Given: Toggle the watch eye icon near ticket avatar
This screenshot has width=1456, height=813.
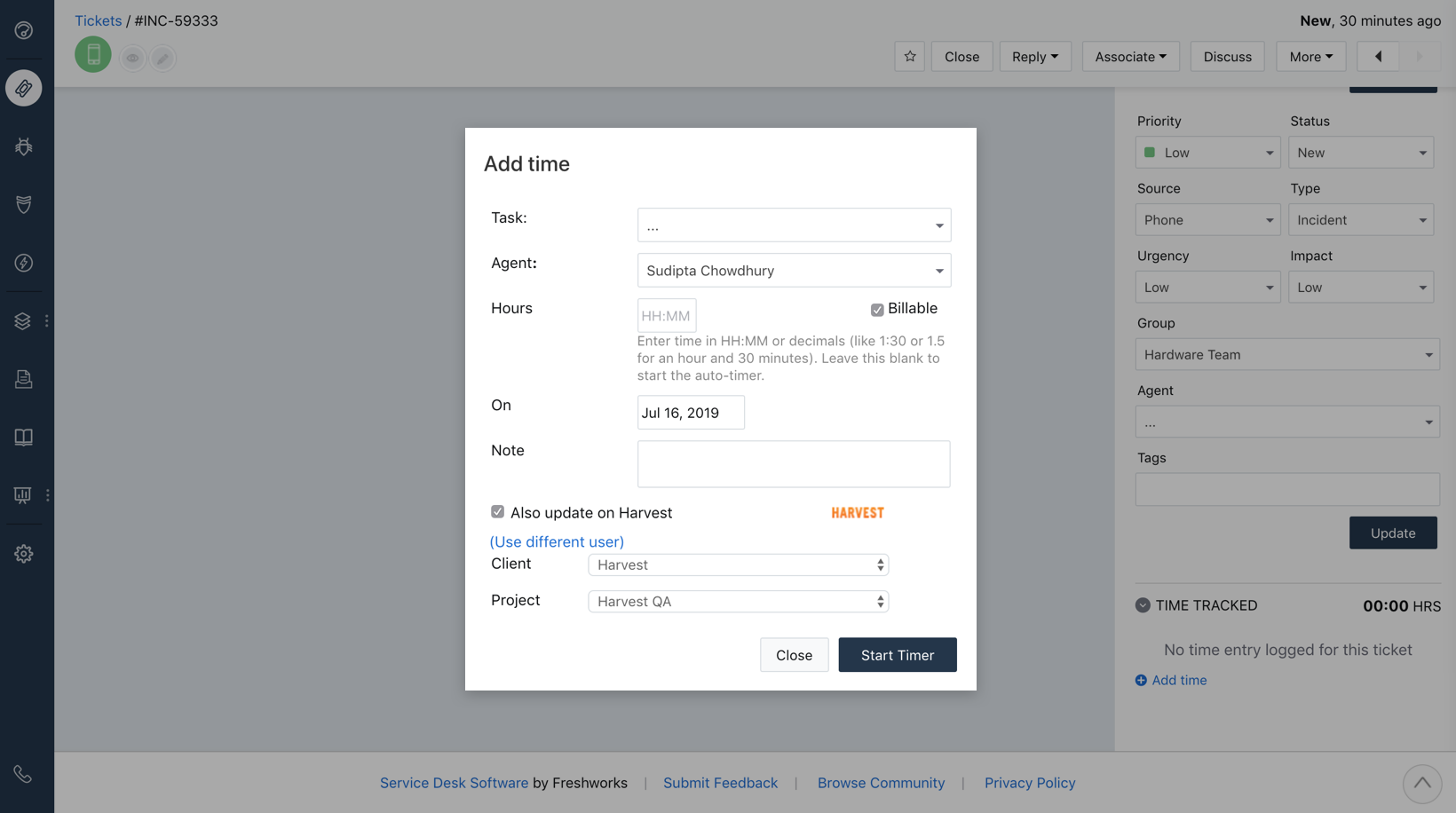Looking at the screenshot, I should click(x=132, y=58).
